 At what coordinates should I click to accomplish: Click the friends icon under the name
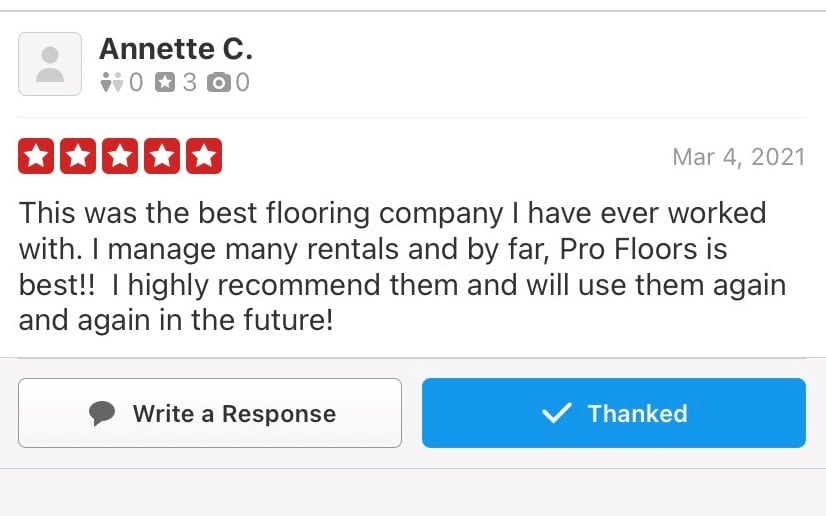point(111,84)
